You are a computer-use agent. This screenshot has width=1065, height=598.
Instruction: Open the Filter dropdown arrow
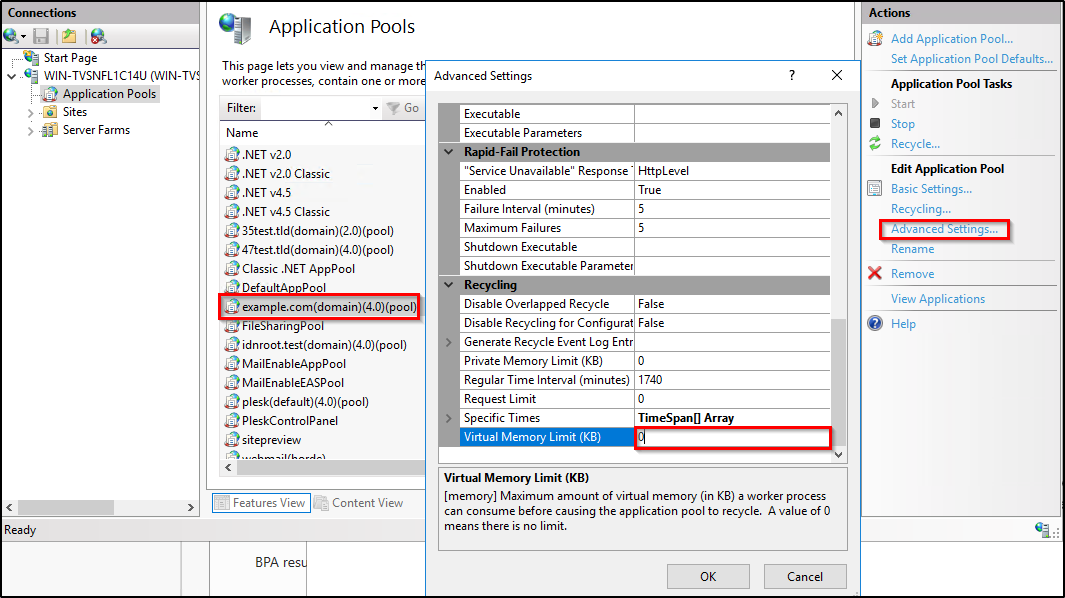coord(375,108)
